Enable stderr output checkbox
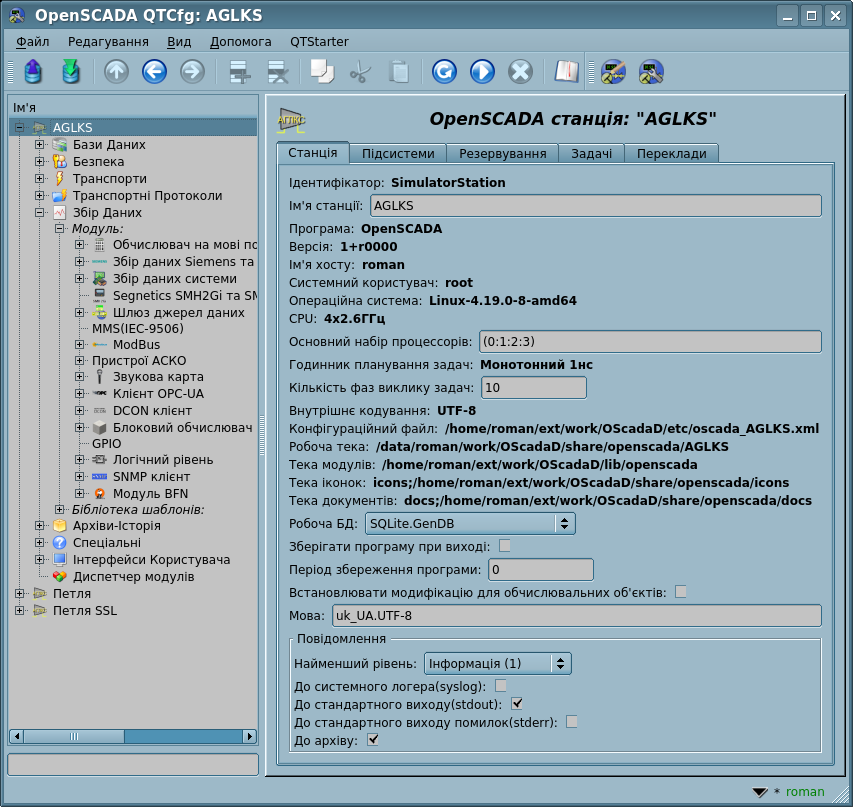This screenshot has height=807, width=853. [x=572, y=722]
